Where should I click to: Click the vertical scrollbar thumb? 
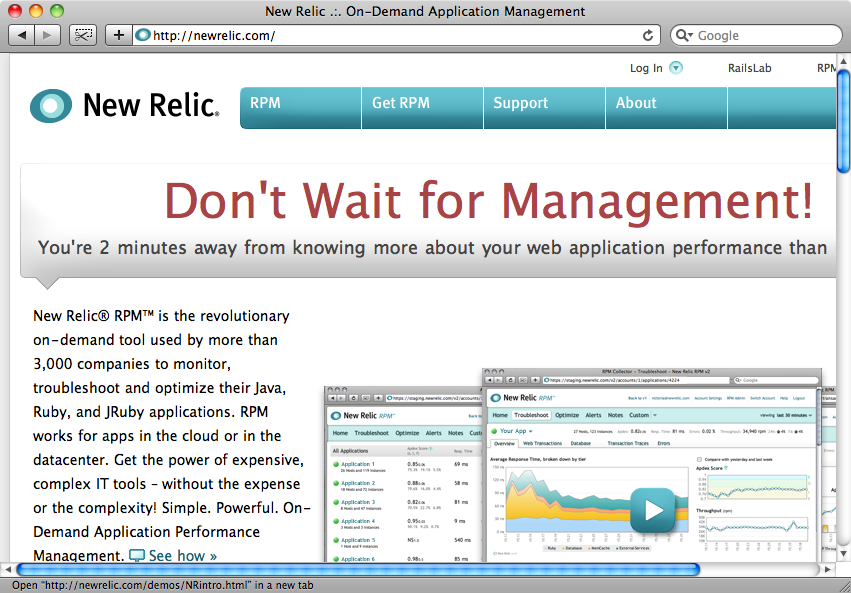click(843, 122)
